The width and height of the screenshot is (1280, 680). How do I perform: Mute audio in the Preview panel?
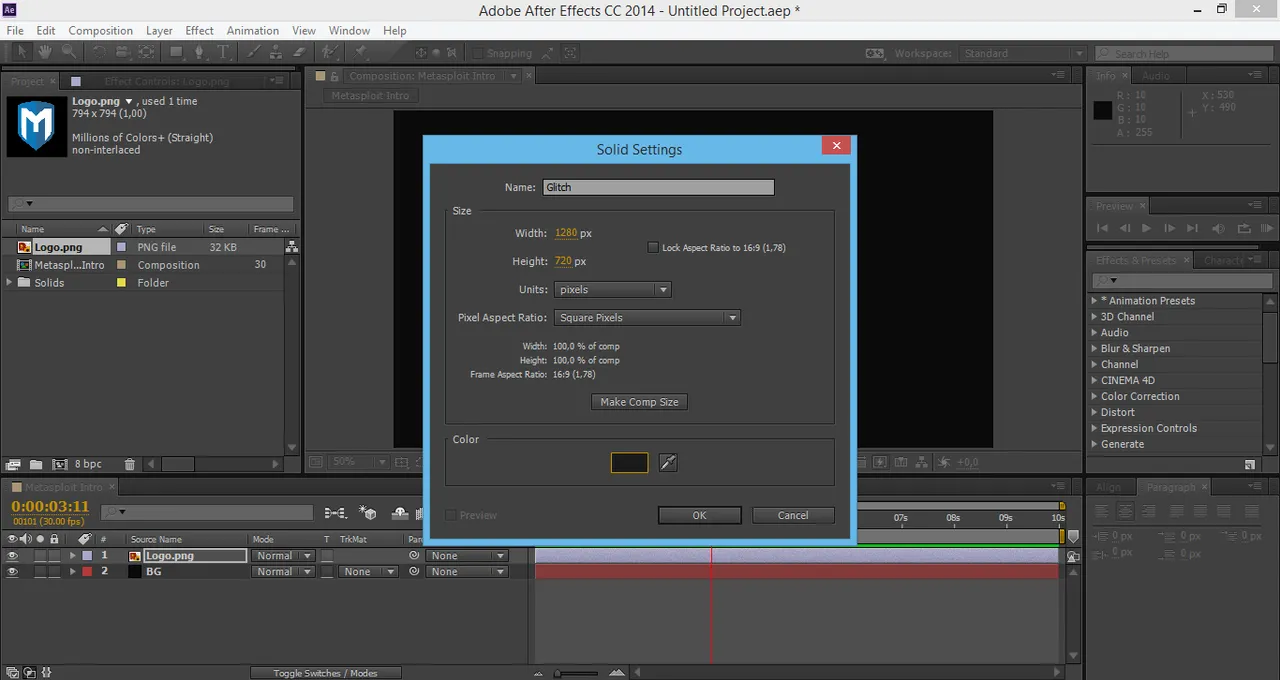tap(1218, 228)
